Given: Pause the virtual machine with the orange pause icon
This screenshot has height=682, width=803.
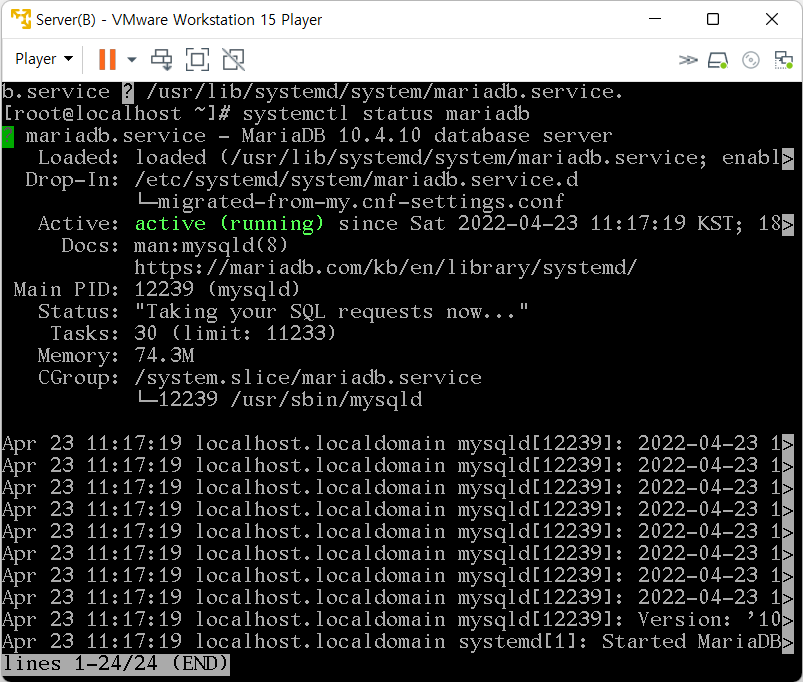Looking at the screenshot, I should pyautogui.click(x=107, y=59).
